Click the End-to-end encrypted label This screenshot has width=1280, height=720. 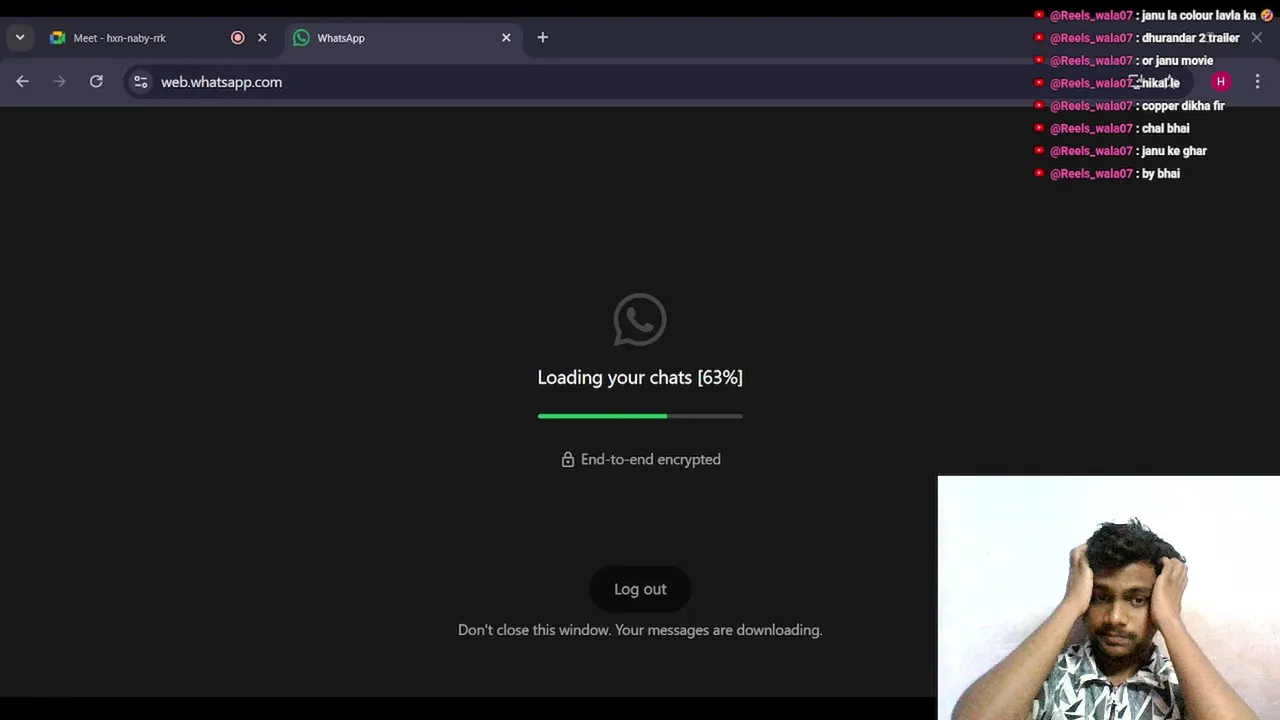[x=651, y=459]
